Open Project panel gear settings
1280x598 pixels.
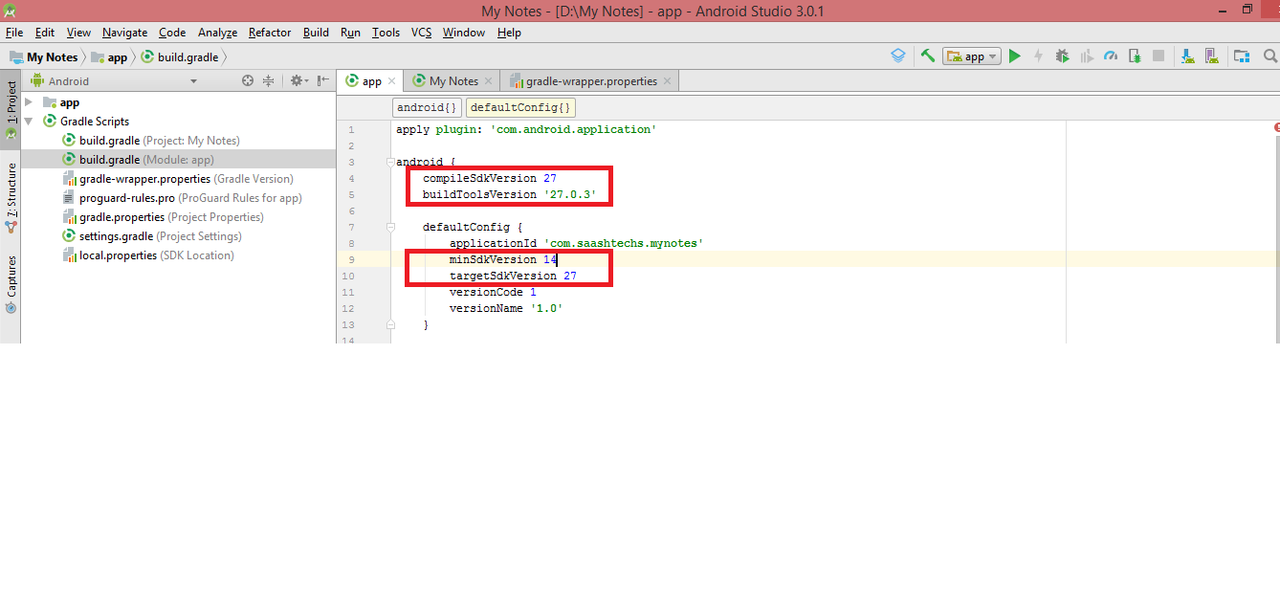[x=298, y=81]
